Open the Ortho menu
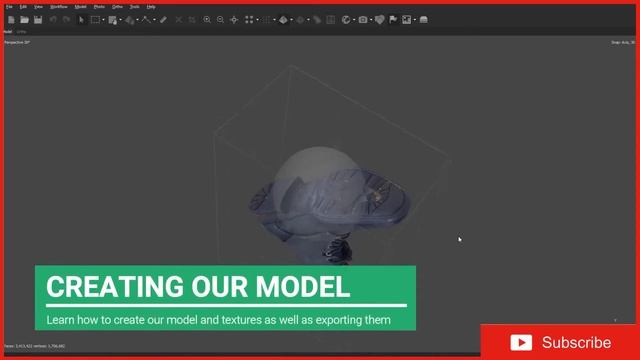The height and width of the screenshot is (360, 640). [x=117, y=7]
